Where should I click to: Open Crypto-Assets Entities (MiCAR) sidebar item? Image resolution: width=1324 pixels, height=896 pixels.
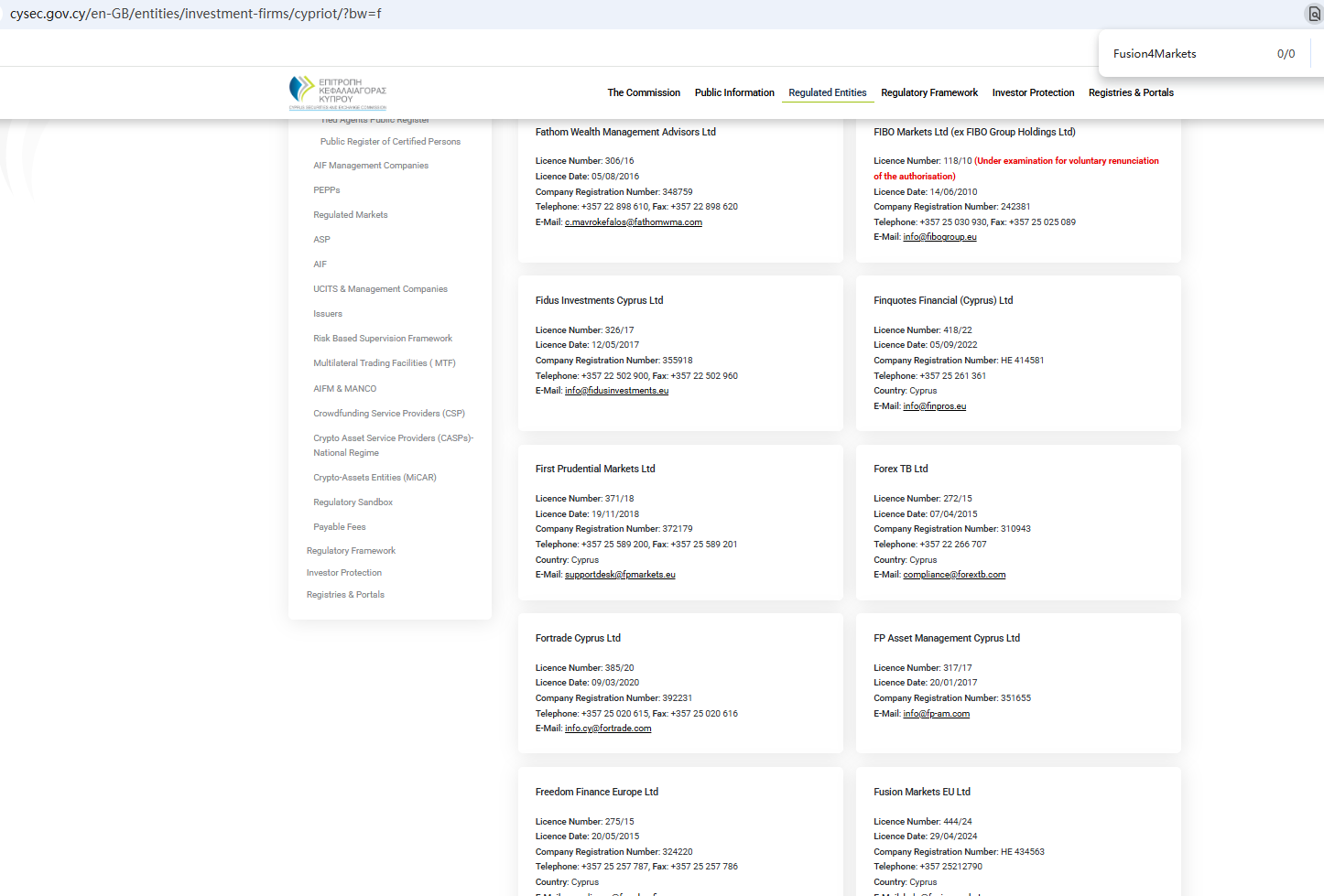tap(374, 478)
